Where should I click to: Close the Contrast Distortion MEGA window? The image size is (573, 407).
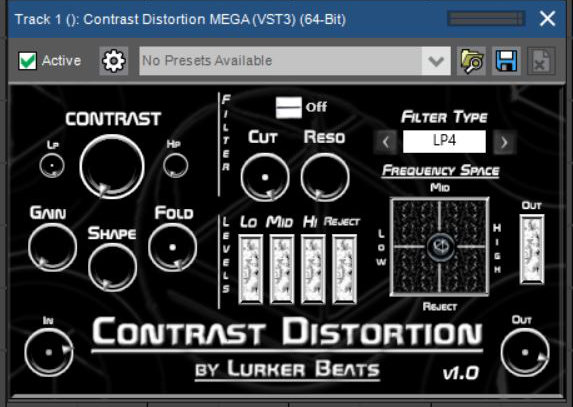coord(547,18)
